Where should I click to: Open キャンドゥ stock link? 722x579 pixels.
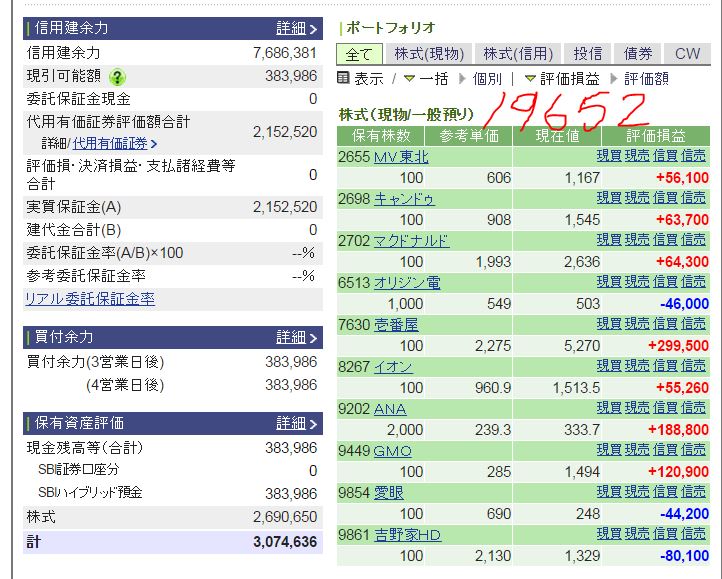click(x=404, y=199)
